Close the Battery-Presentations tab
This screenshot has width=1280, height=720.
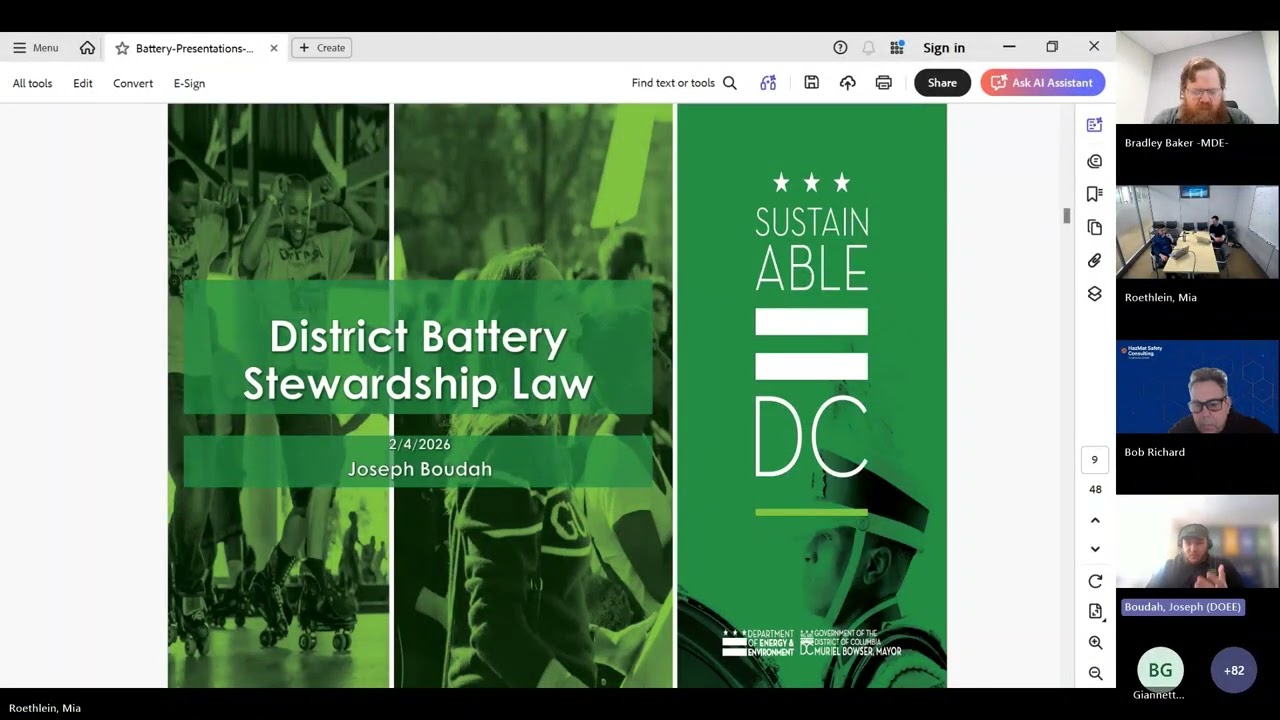(274, 48)
